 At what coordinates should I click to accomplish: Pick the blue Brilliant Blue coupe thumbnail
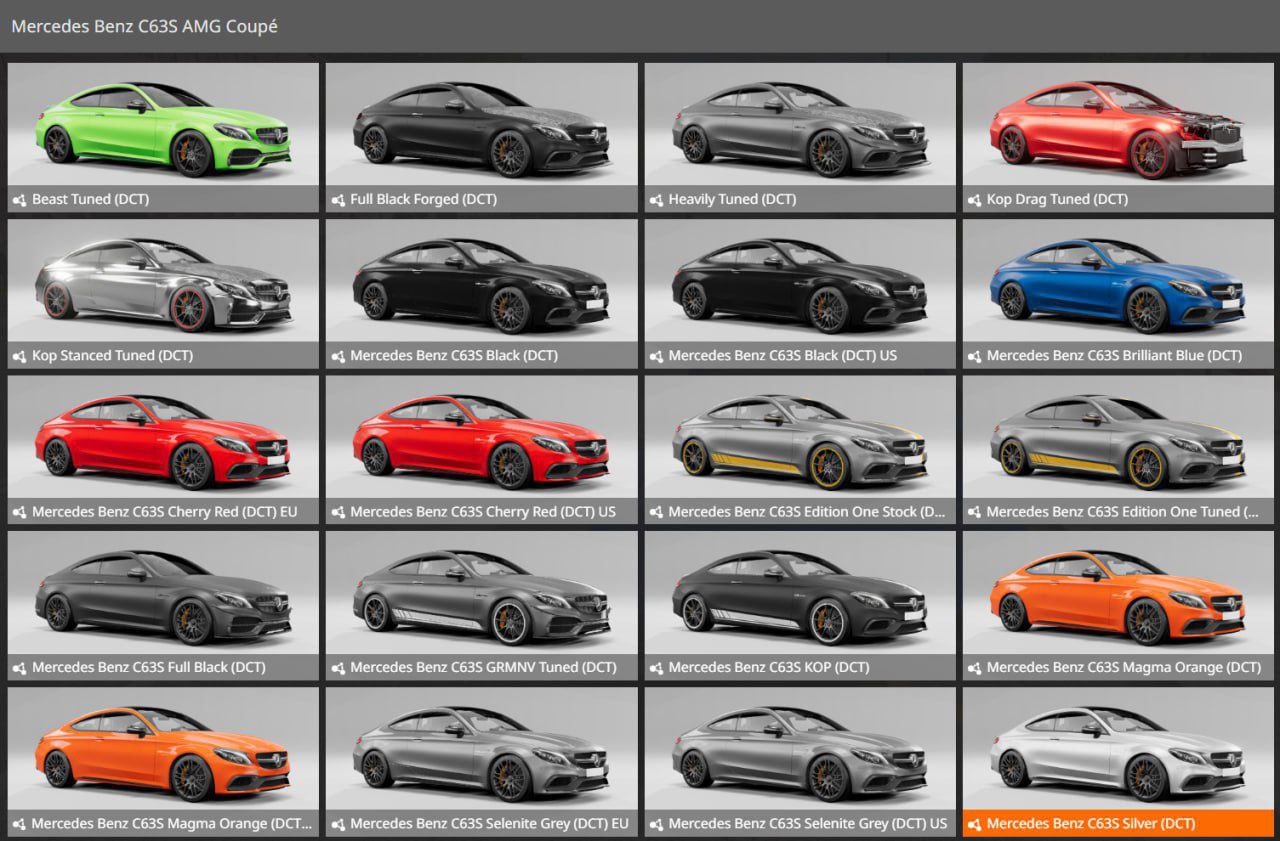[x=1117, y=281]
